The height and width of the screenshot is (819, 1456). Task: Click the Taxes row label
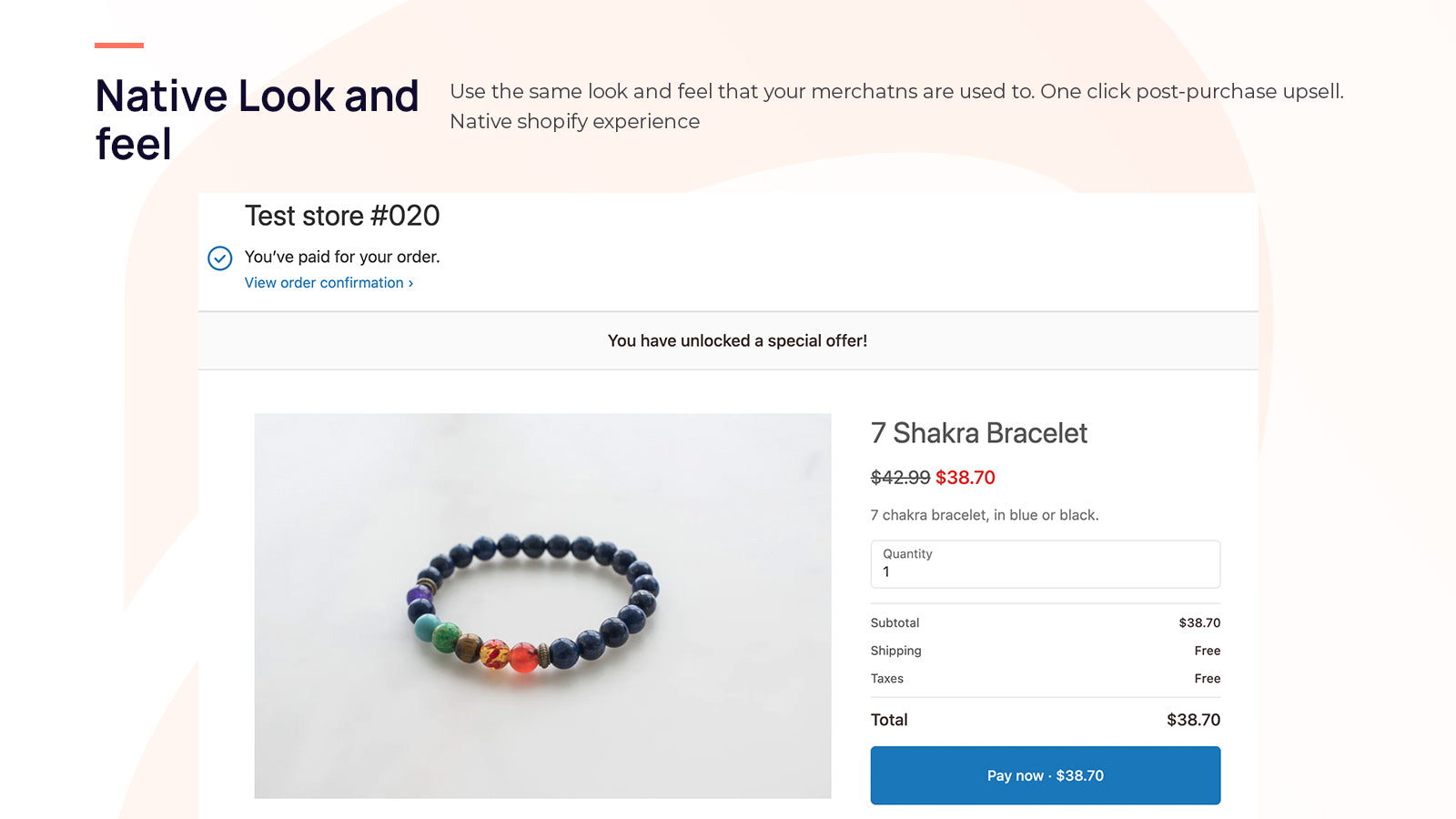(x=886, y=679)
